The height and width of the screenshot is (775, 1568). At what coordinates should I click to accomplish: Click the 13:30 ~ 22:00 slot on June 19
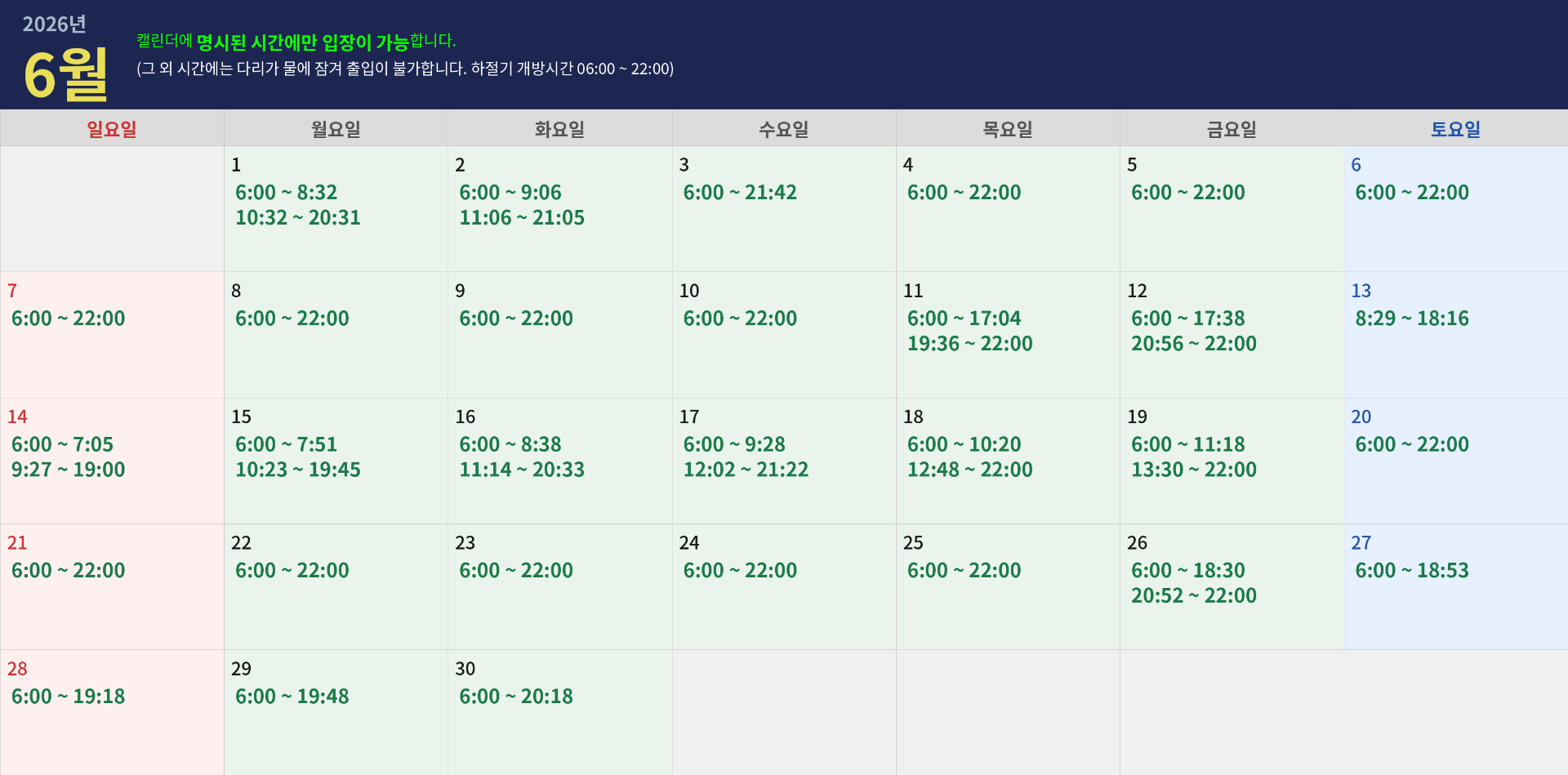(x=1193, y=470)
